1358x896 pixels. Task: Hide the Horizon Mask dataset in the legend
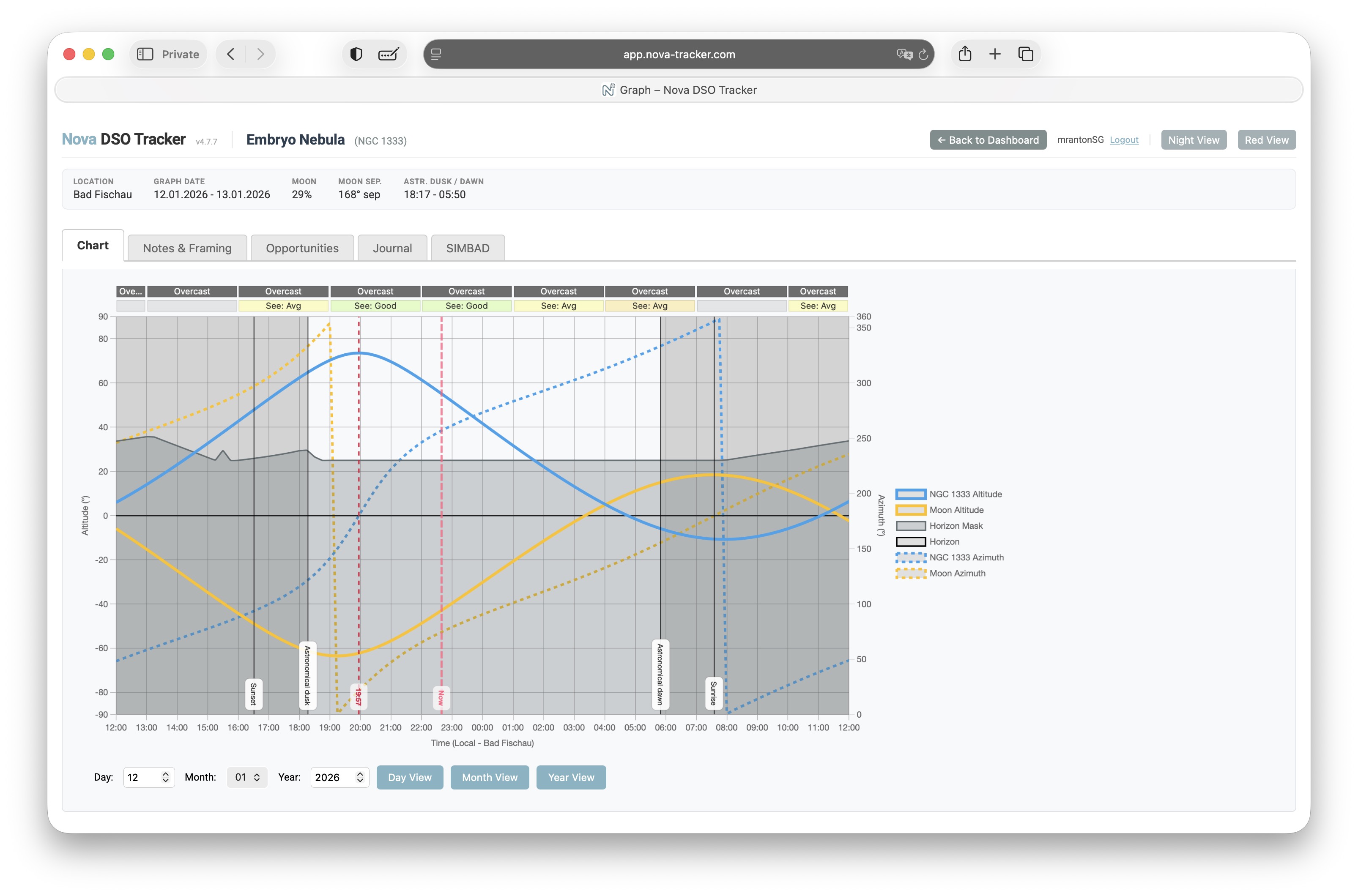pyautogui.click(x=956, y=526)
